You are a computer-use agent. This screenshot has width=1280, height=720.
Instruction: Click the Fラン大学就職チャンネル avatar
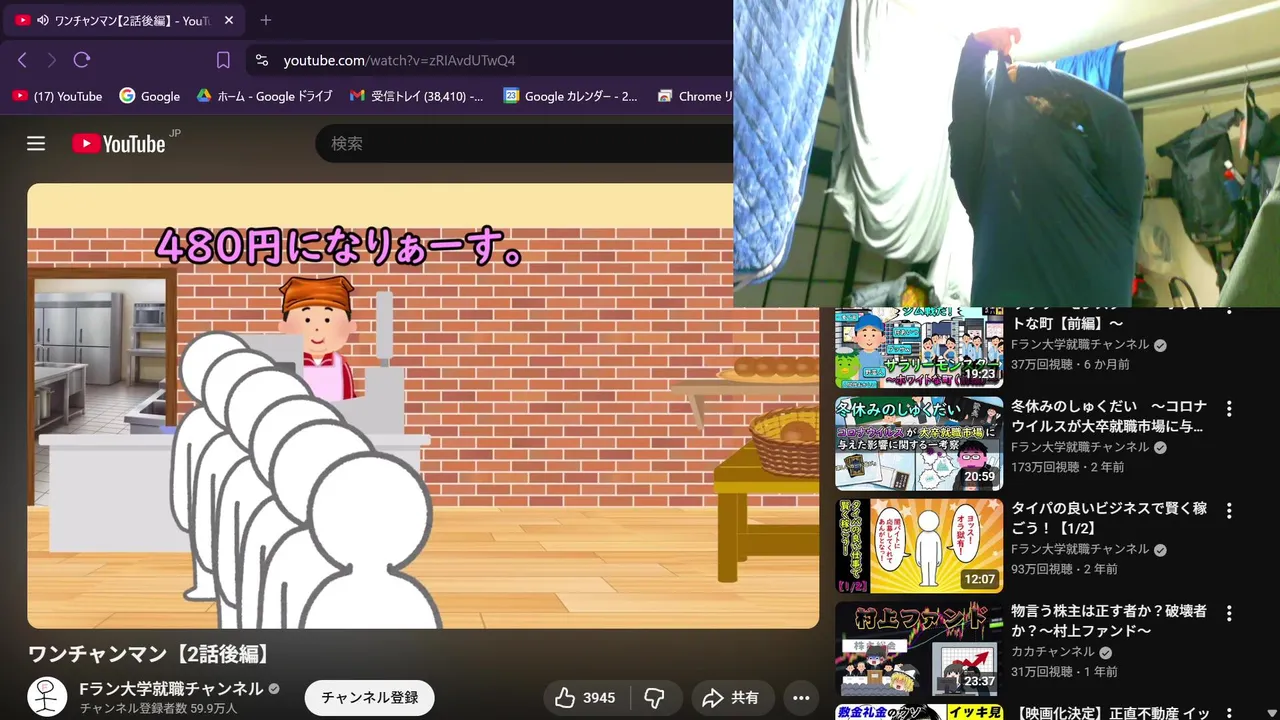pos(47,697)
